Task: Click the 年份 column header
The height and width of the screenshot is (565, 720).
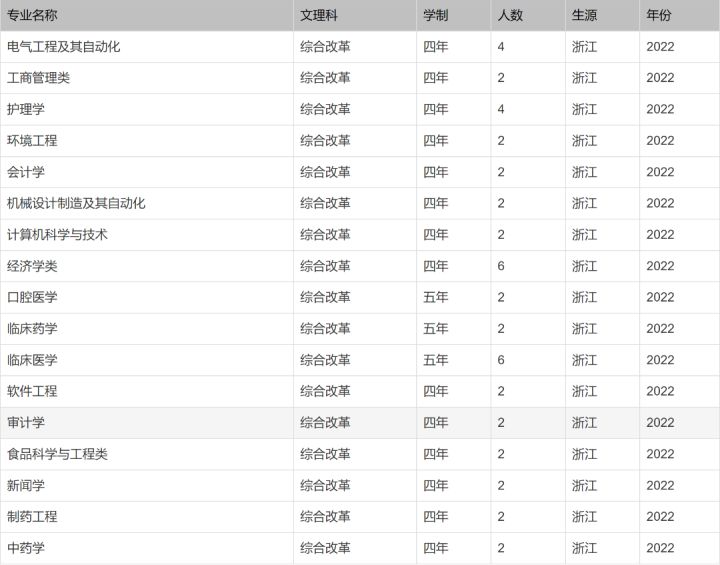Action: tap(659, 15)
